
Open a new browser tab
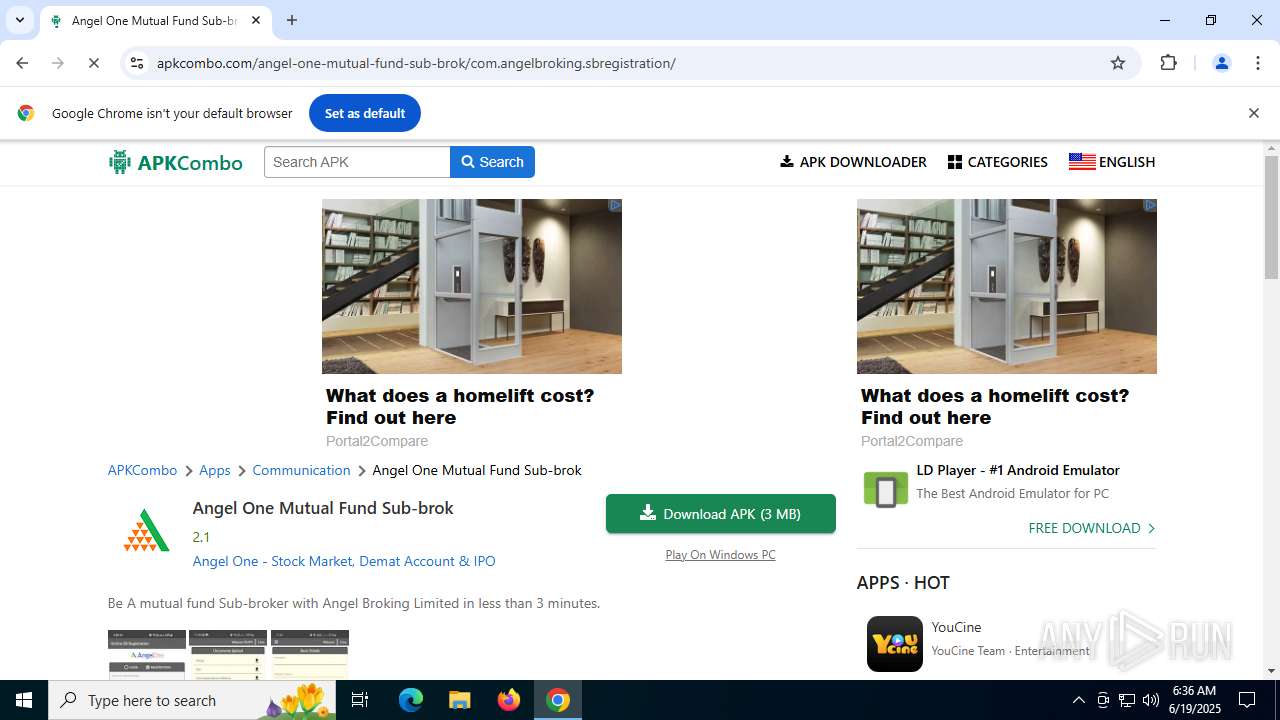(292, 20)
